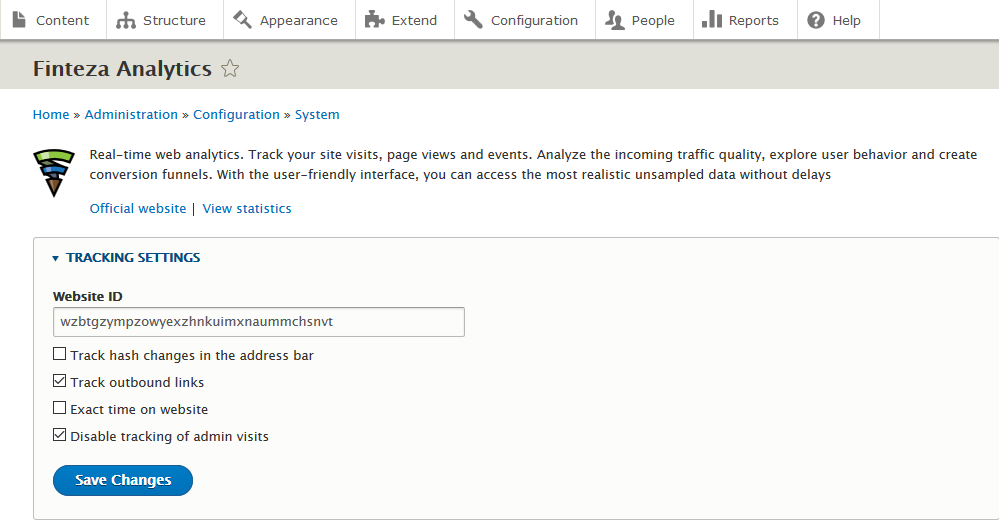Viewport: 999px width, 521px height.
Task: Click the Configuration wrench icon
Action: pos(474,20)
